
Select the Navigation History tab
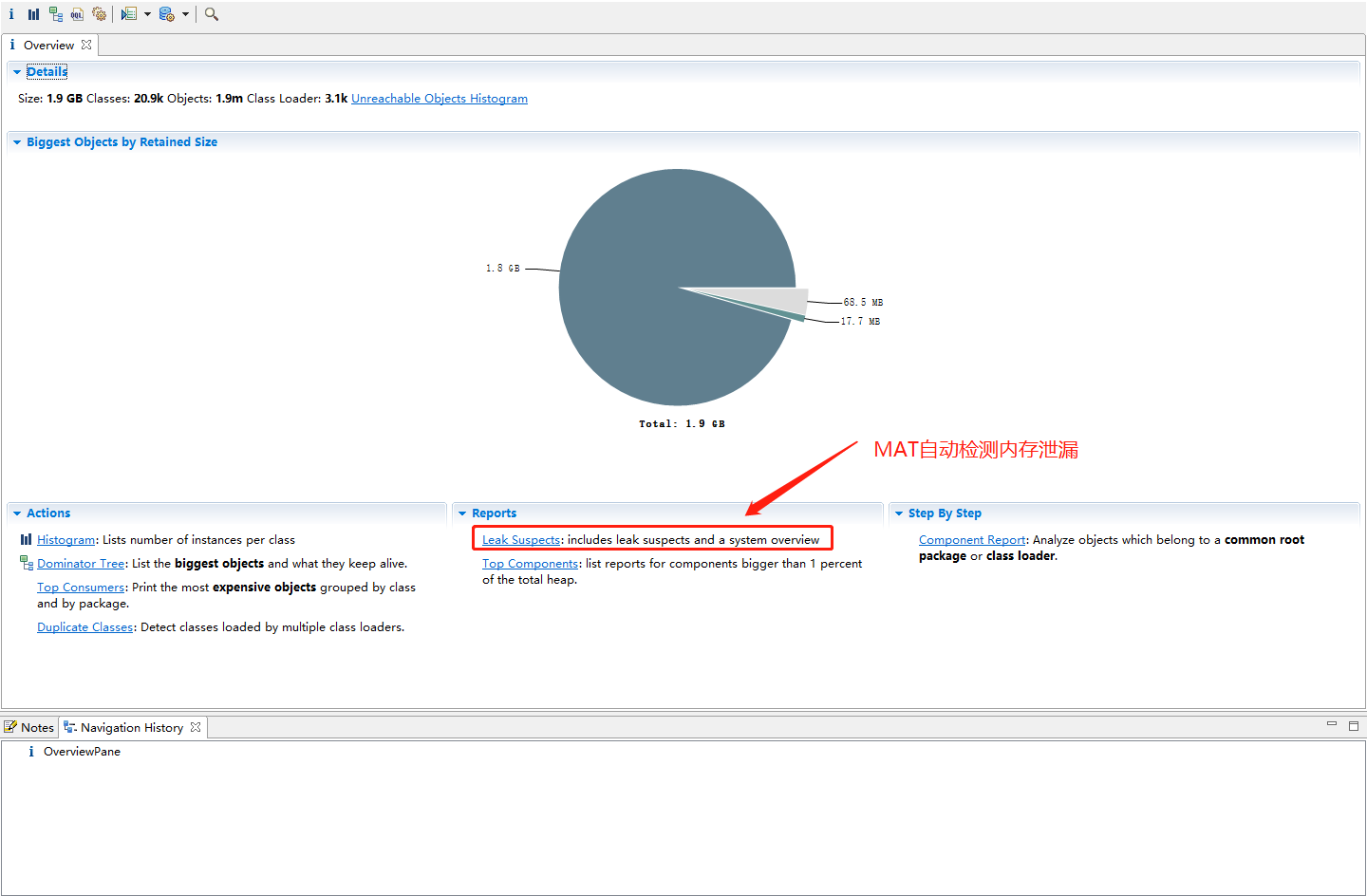coord(131,728)
